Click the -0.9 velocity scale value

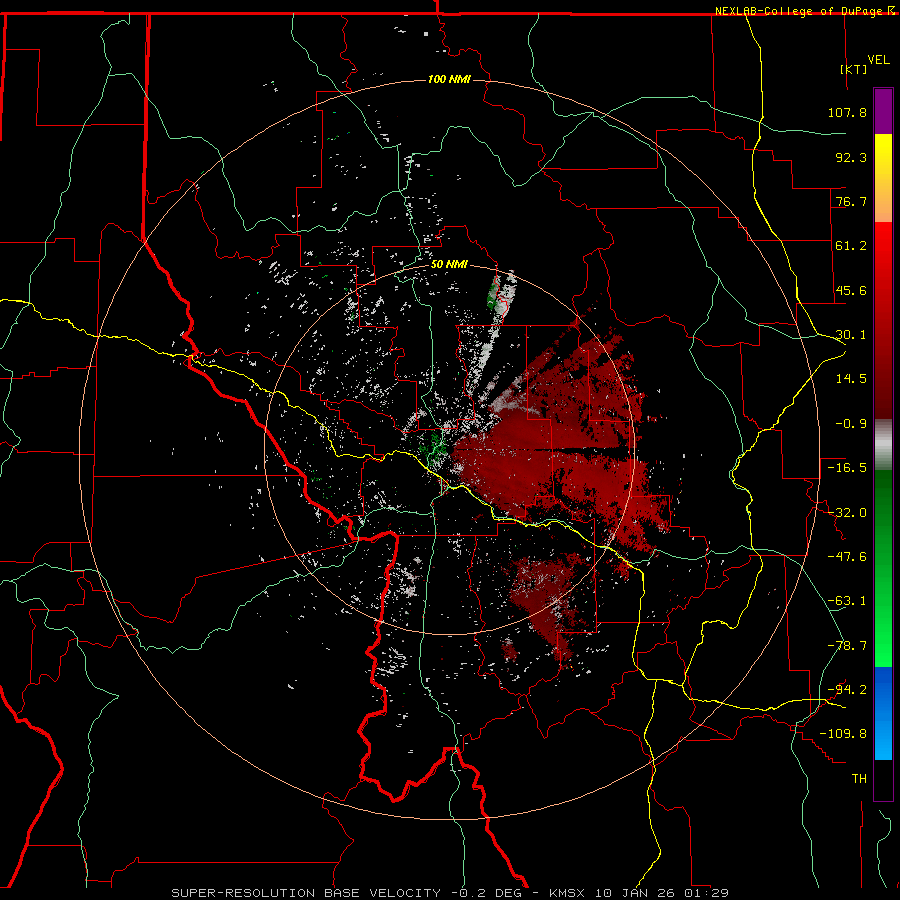(851, 424)
